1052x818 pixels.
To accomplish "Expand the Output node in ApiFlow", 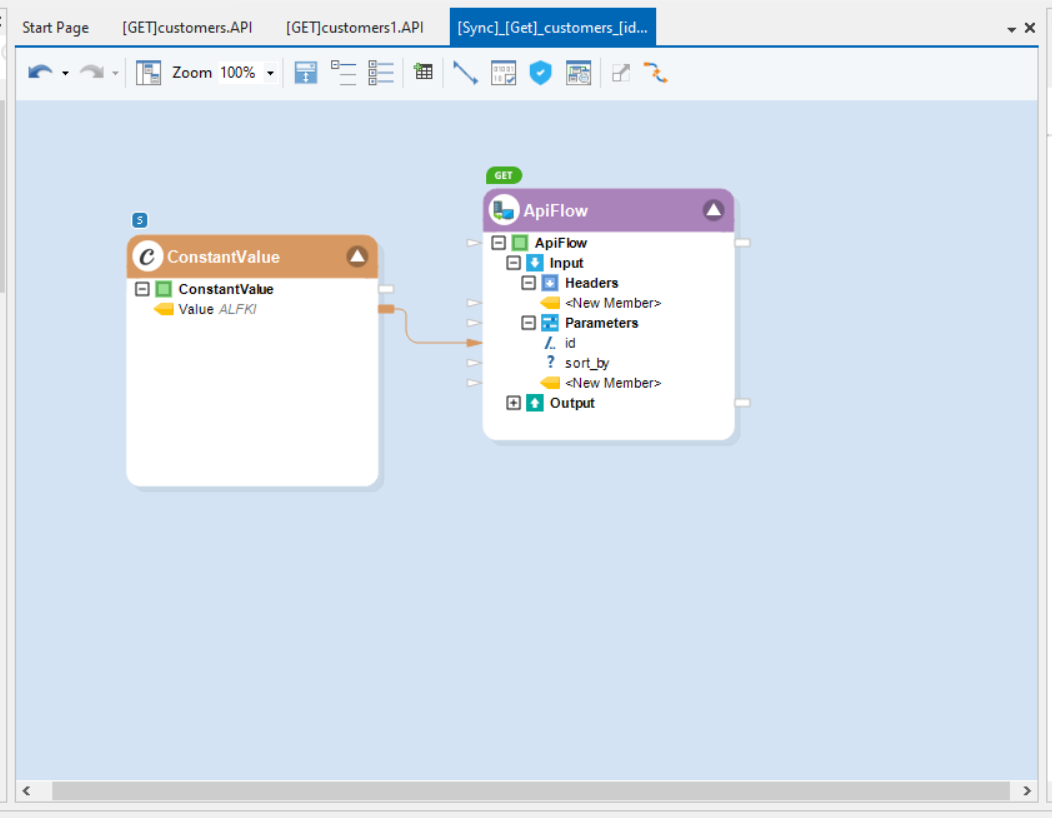I will 514,403.
